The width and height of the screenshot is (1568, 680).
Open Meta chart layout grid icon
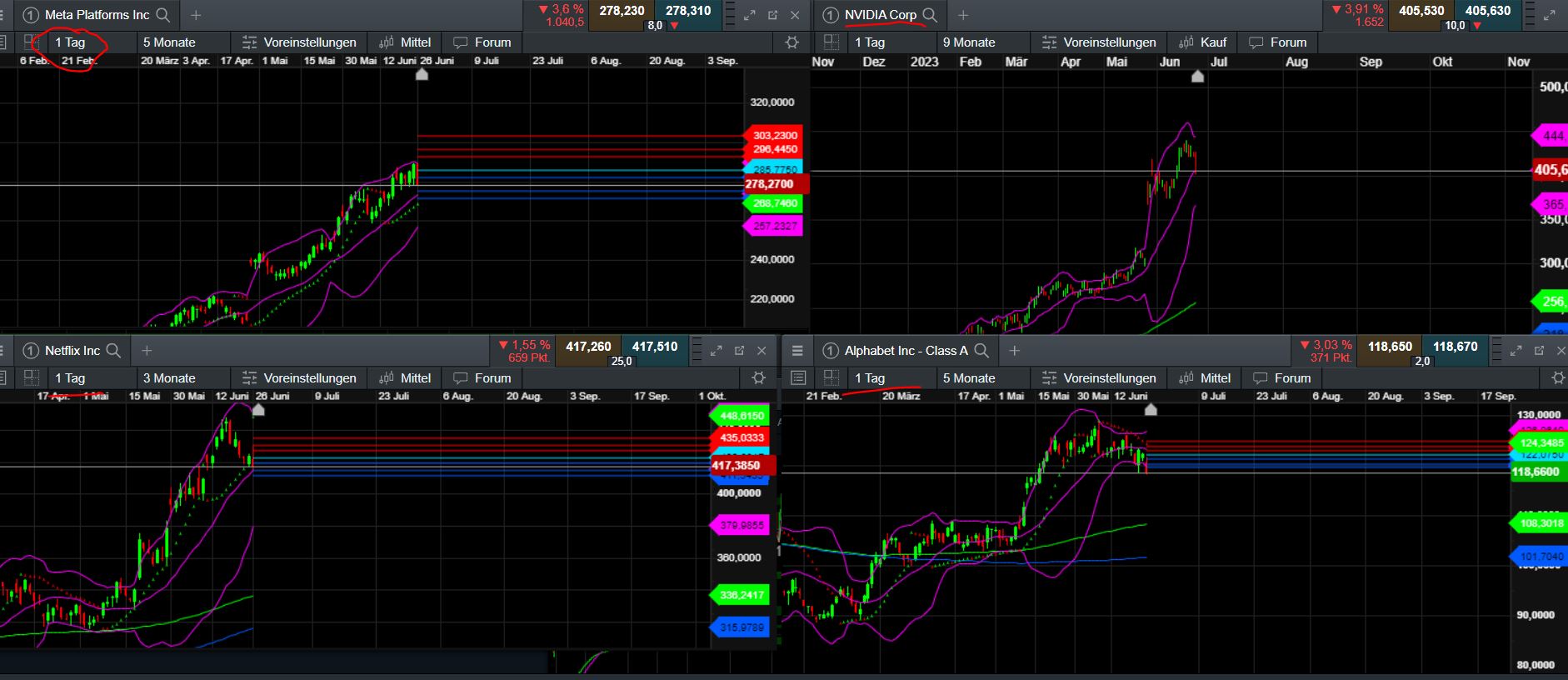point(32,42)
